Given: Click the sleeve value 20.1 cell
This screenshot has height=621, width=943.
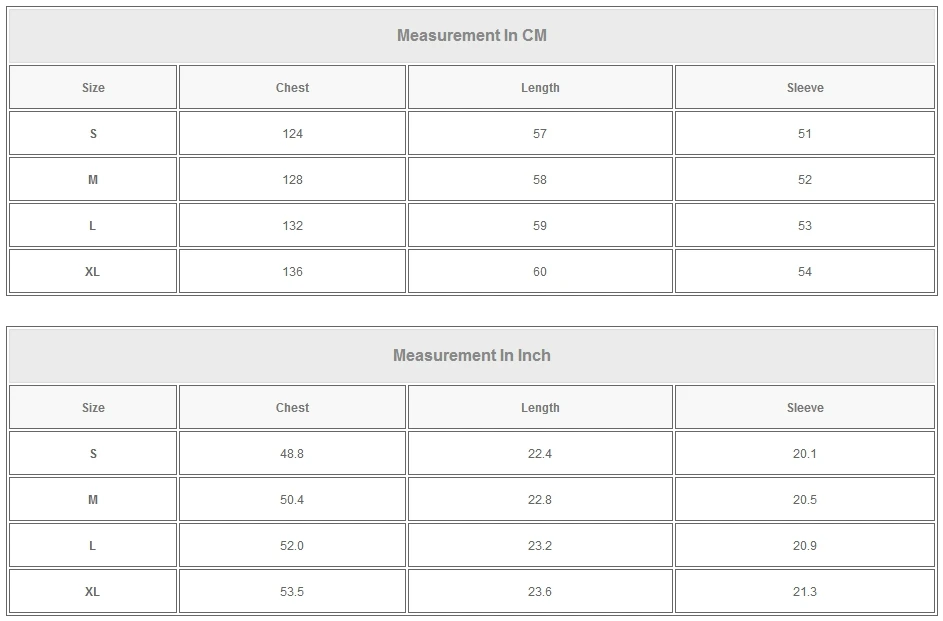Looking at the screenshot, I should (x=805, y=454).
